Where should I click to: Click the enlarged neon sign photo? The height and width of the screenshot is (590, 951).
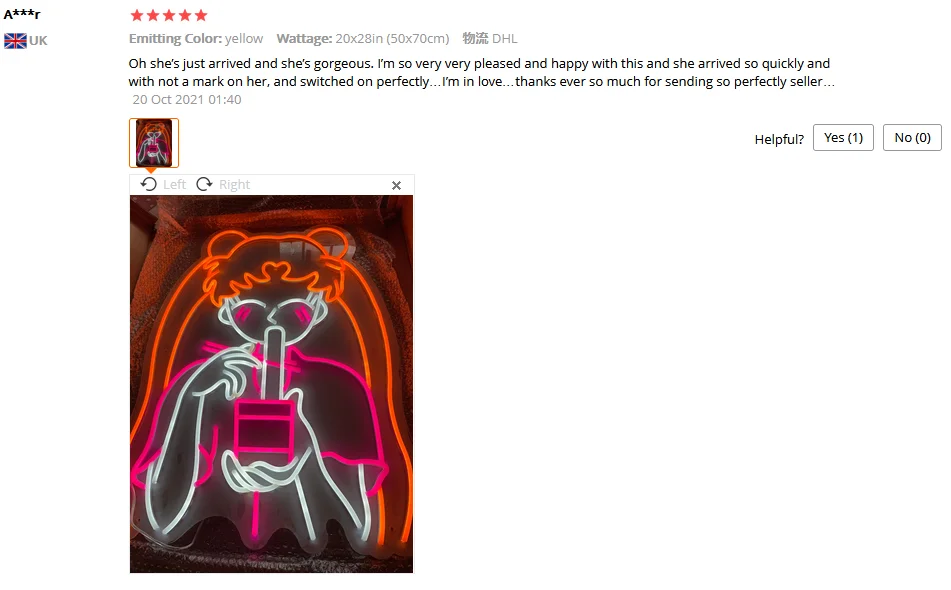271,384
